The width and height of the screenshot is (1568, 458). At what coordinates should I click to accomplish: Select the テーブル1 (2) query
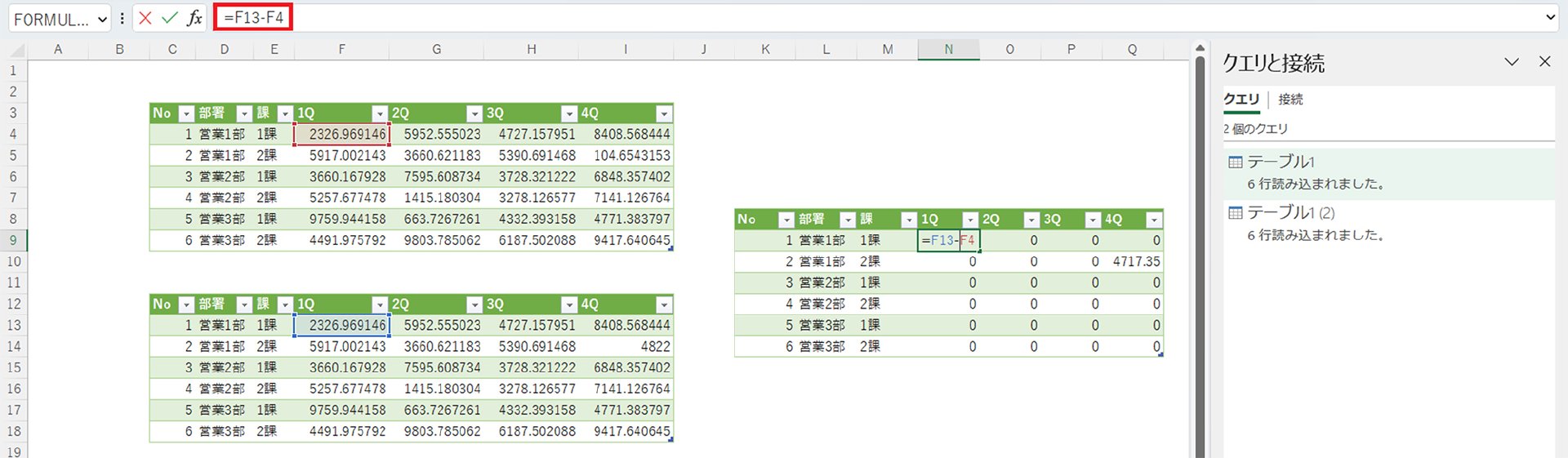tap(1388, 223)
